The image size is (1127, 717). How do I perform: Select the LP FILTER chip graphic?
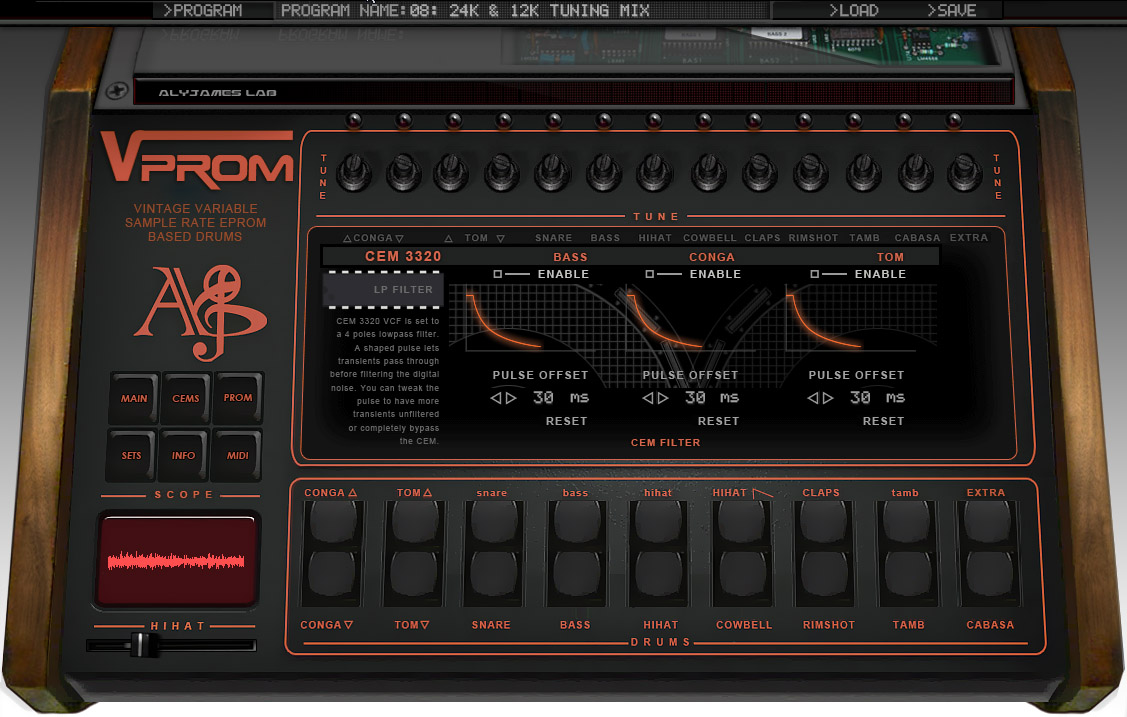point(381,290)
